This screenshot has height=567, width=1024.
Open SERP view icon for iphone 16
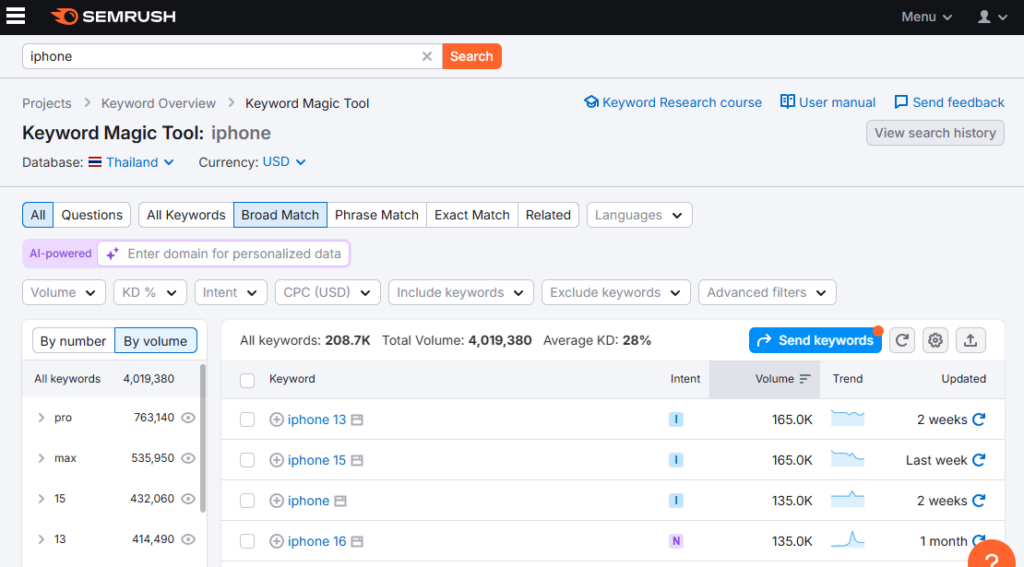(357, 542)
